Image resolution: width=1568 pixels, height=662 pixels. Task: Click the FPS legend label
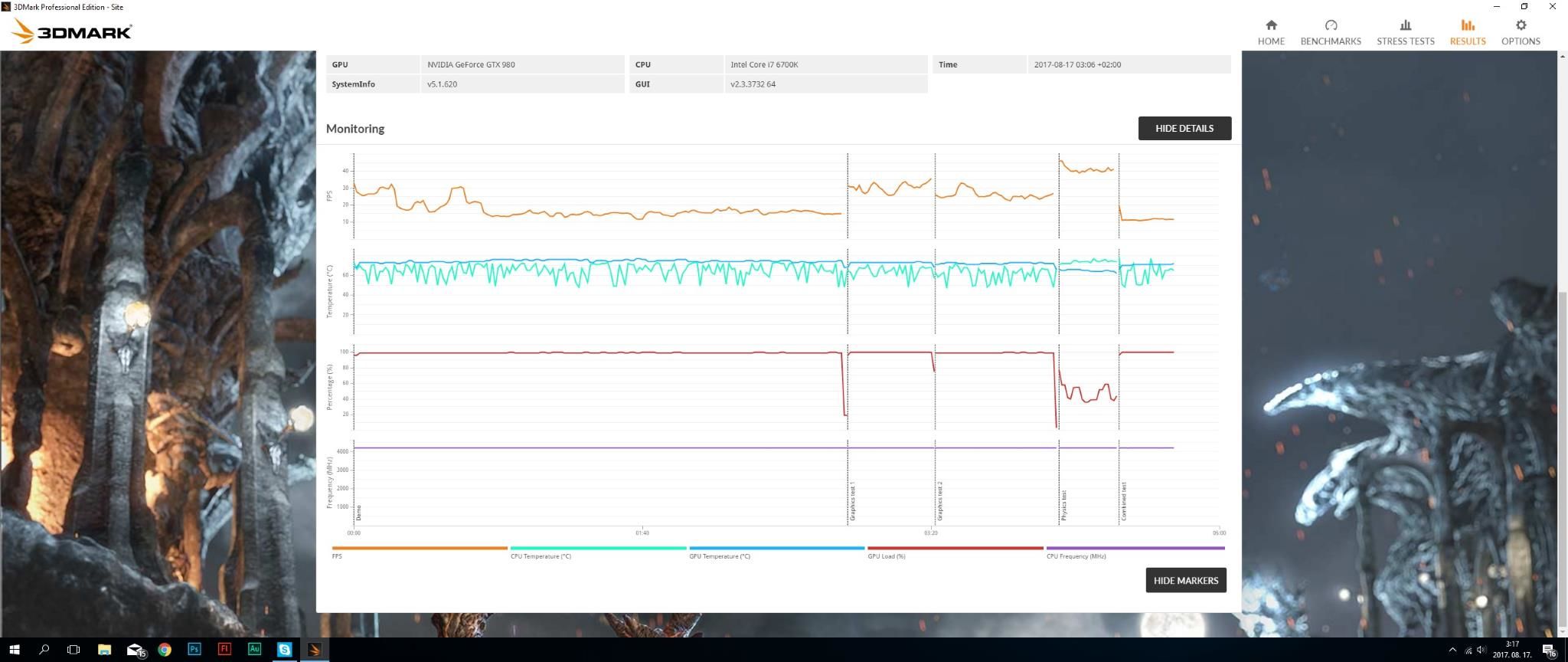click(x=337, y=556)
